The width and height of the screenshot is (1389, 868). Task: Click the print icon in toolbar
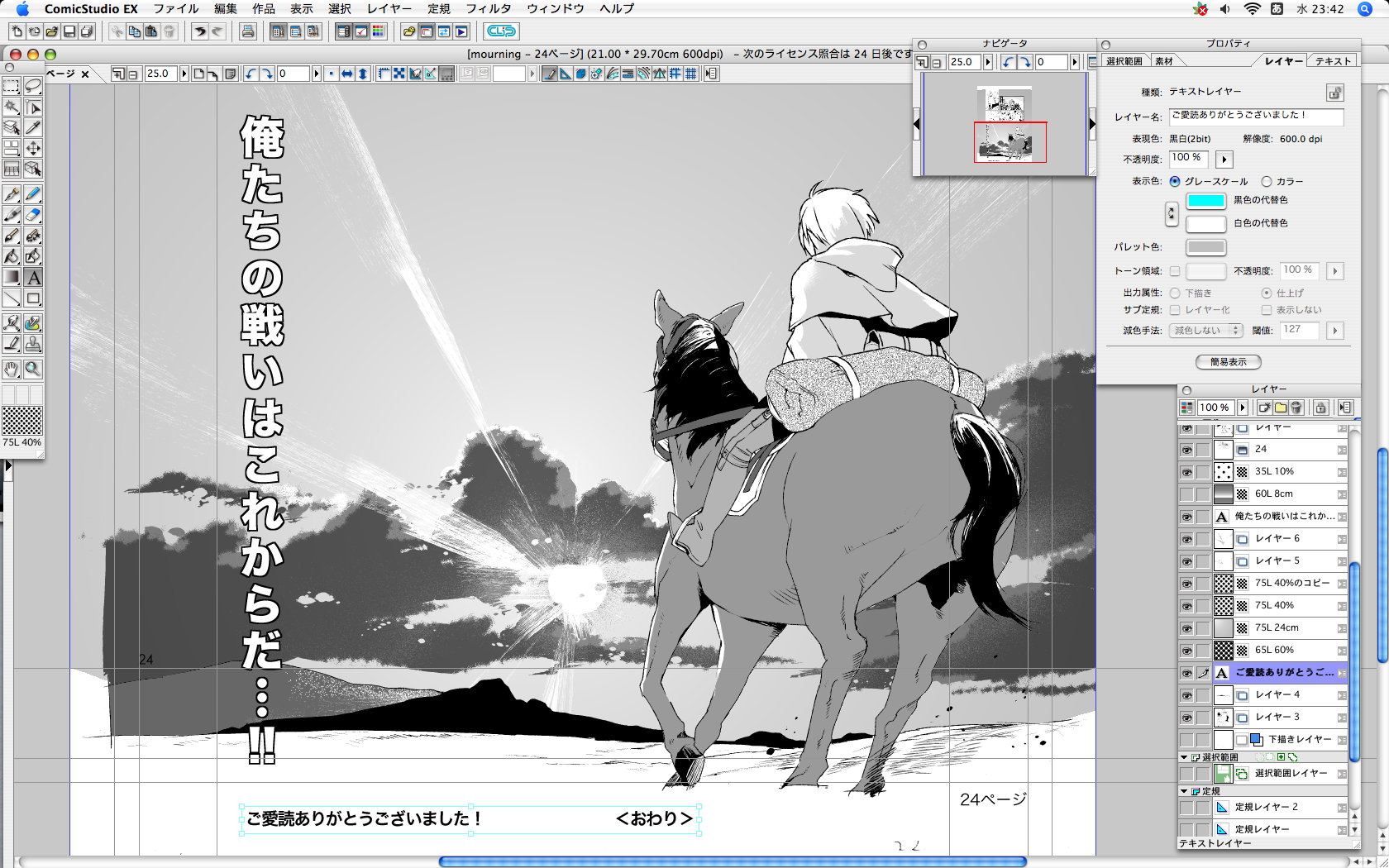coord(247,31)
